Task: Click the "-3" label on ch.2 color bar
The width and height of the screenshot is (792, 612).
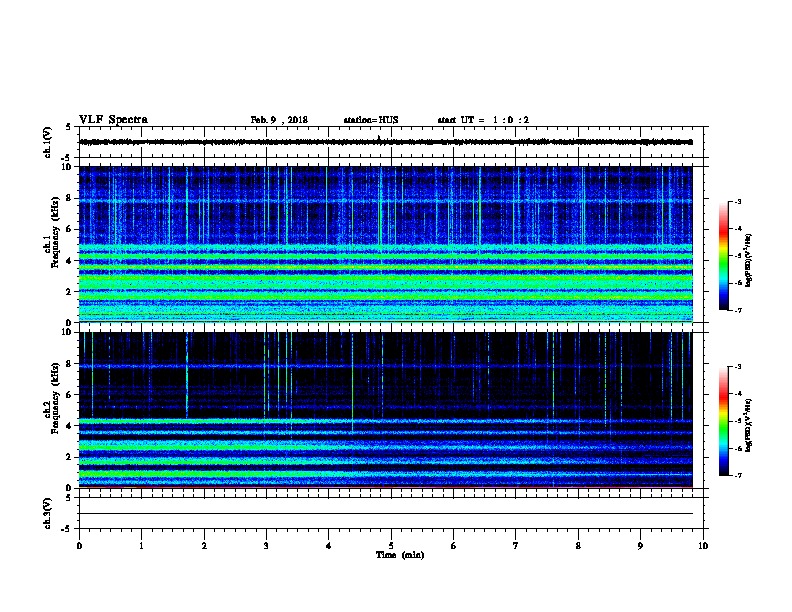Action: pyautogui.click(x=737, y=367)
